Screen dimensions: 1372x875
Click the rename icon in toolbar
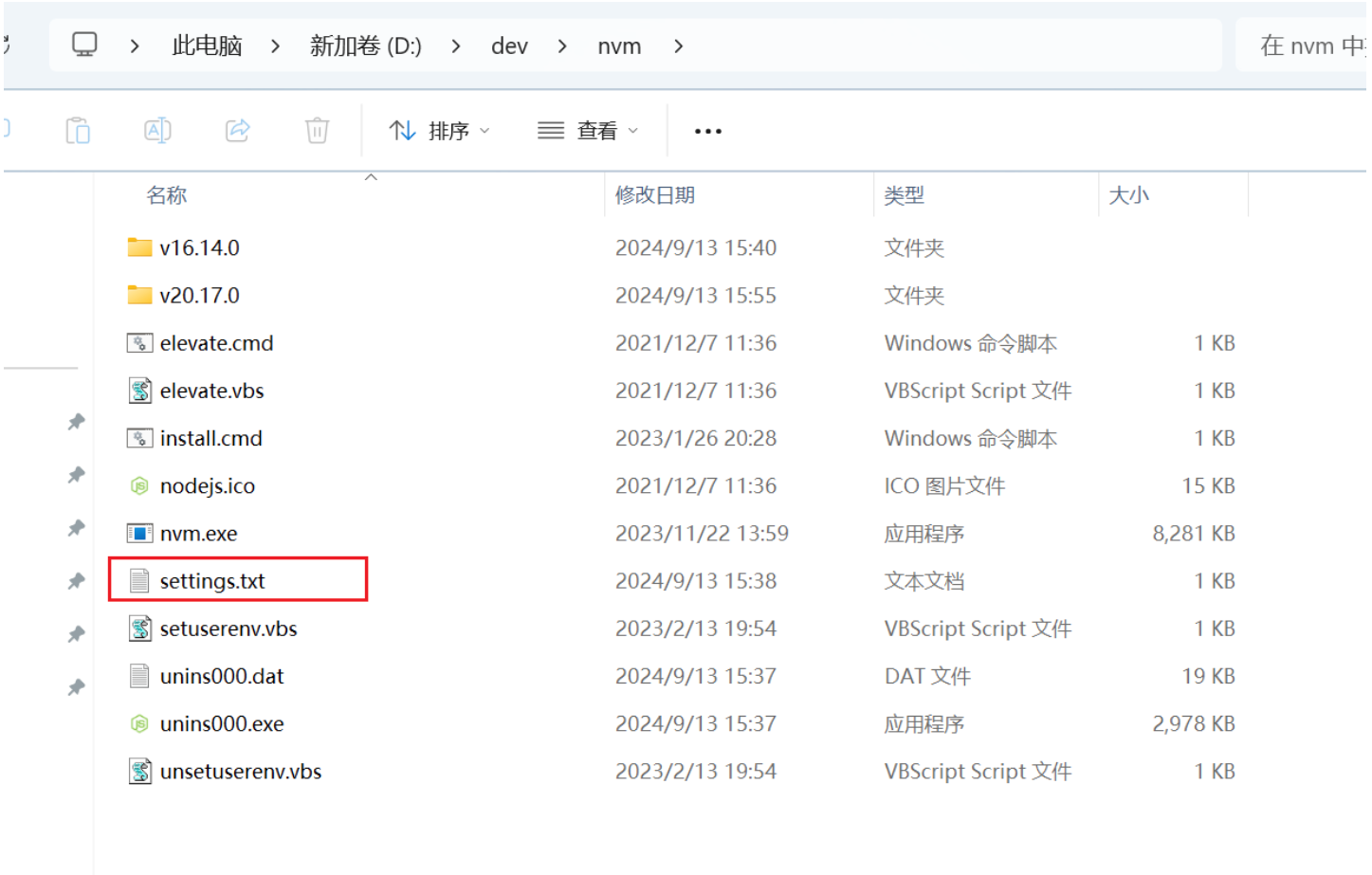tap(157, 130)
